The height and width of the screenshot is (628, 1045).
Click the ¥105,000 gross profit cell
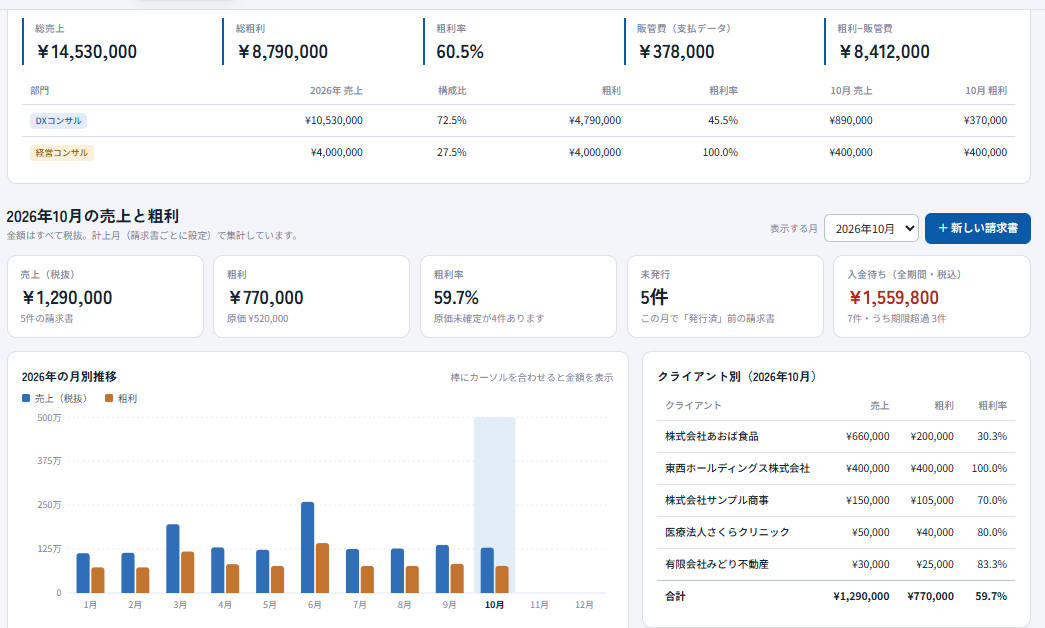932,500
